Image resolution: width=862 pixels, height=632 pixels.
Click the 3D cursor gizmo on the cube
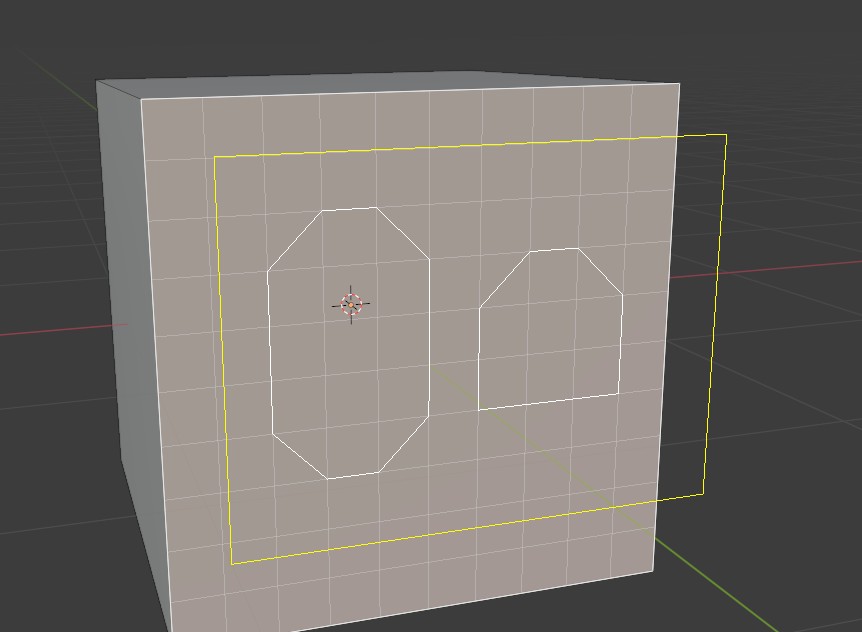coord(352,302)
